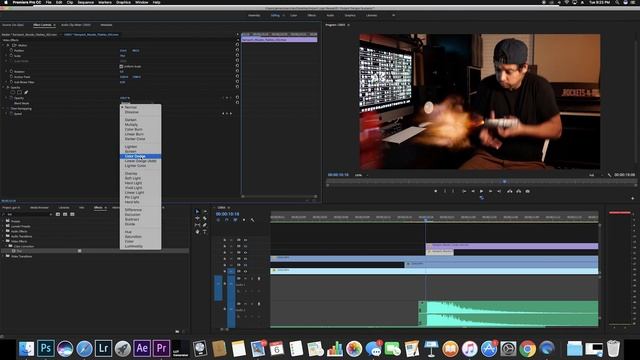
Task: Toggle the Anchor Point animation stopwatch
Action: (11, 77)
